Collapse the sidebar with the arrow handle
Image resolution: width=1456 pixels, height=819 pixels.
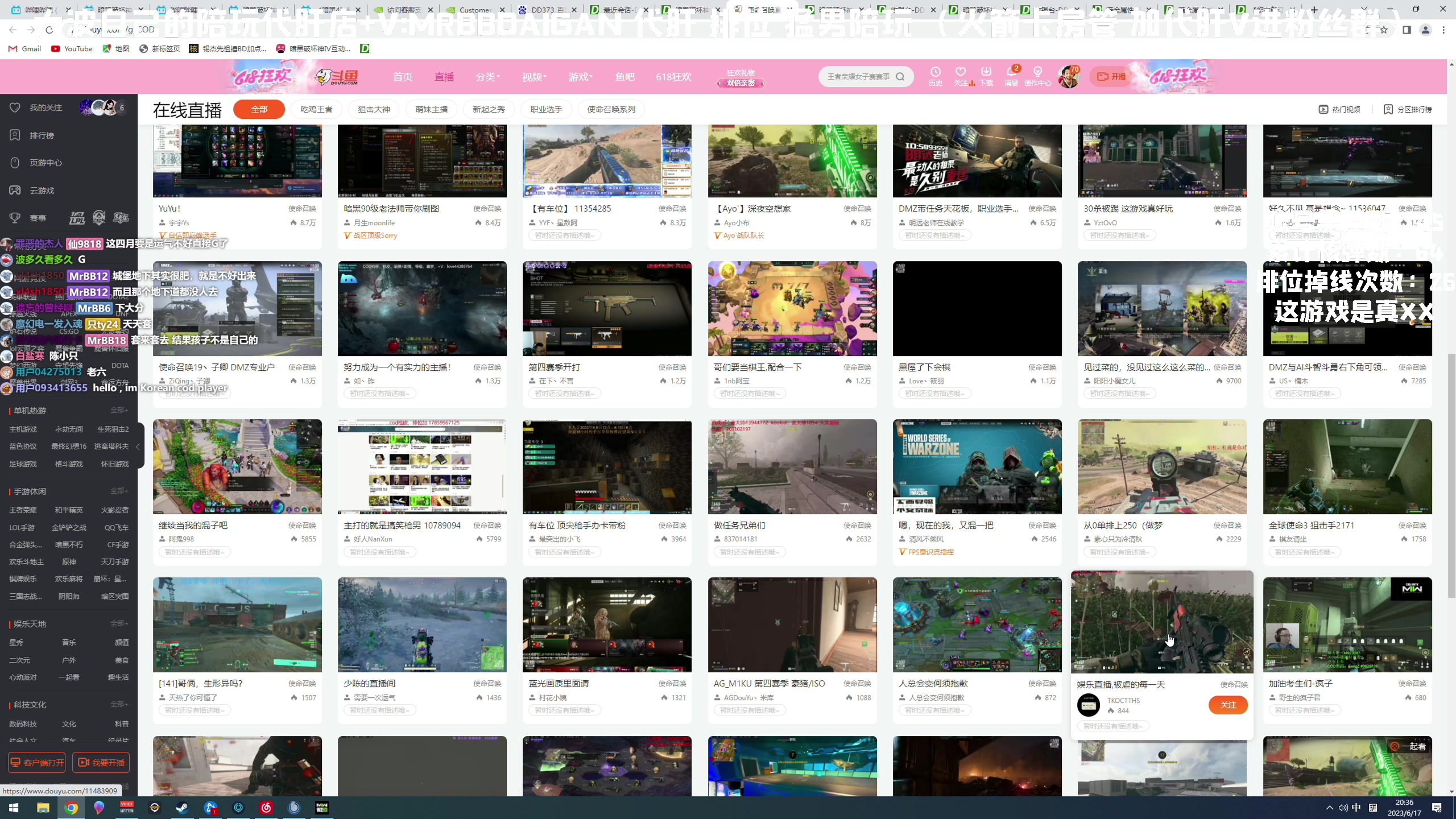(x=138, y=446)
